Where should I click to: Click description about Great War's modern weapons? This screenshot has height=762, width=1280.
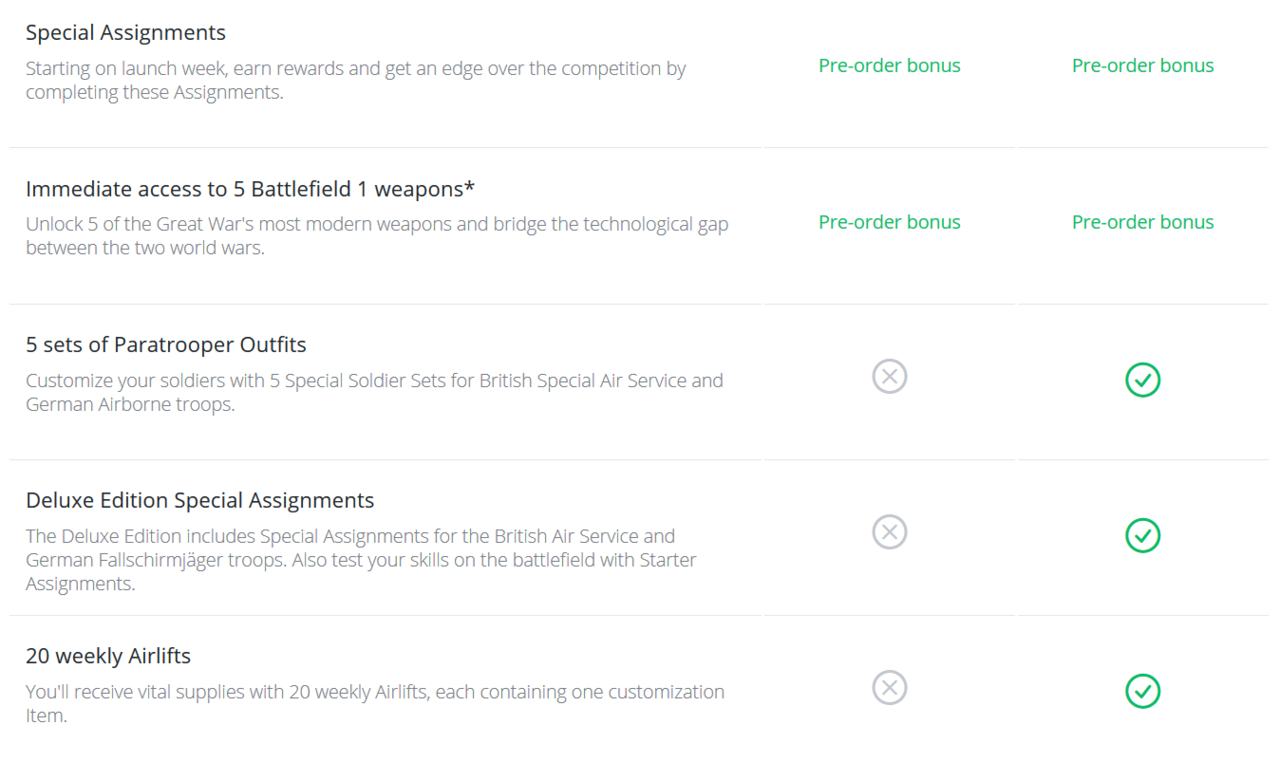pos(377,236)
